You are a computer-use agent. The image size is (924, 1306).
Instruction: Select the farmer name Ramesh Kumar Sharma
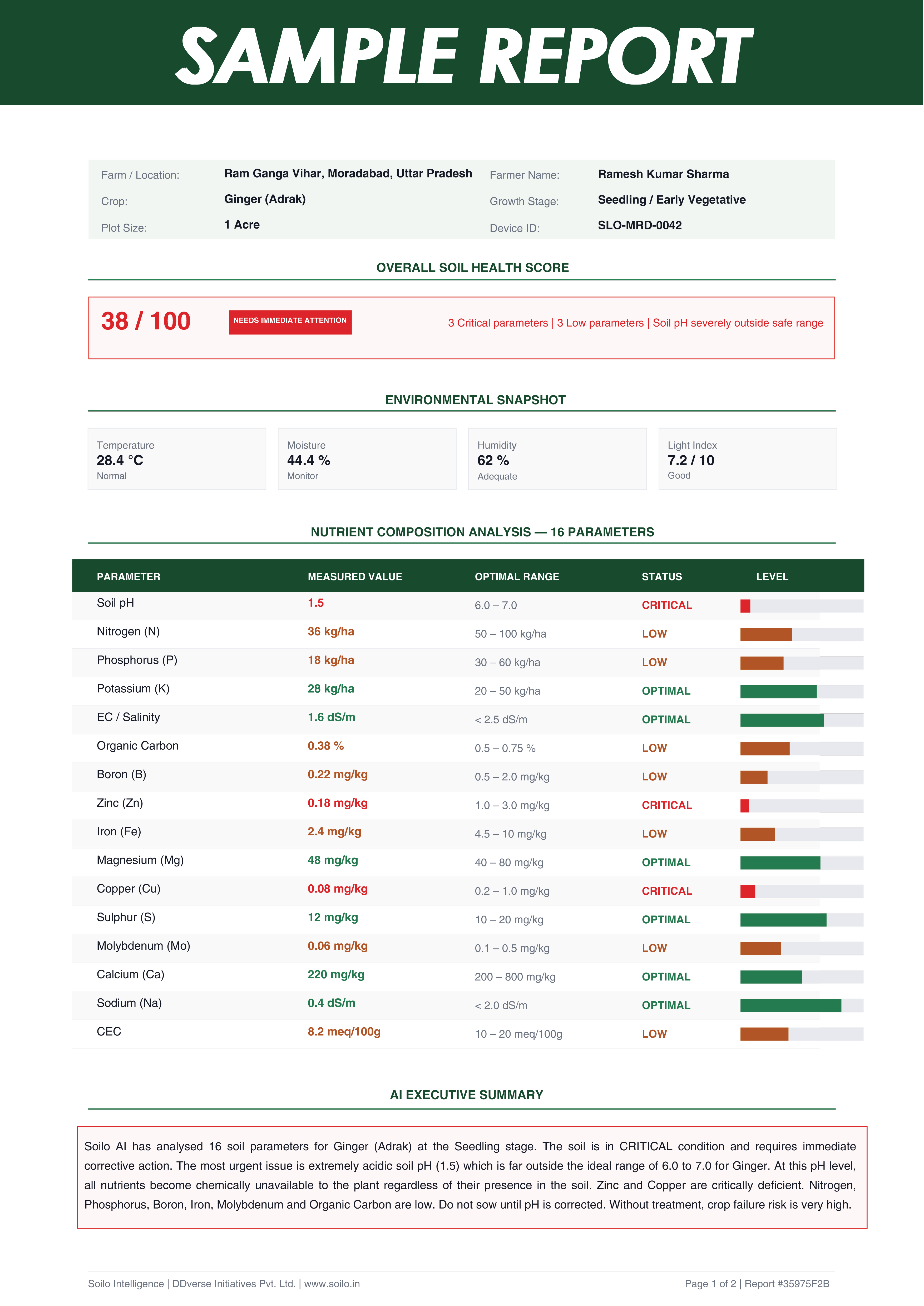[x=663, y=174]
